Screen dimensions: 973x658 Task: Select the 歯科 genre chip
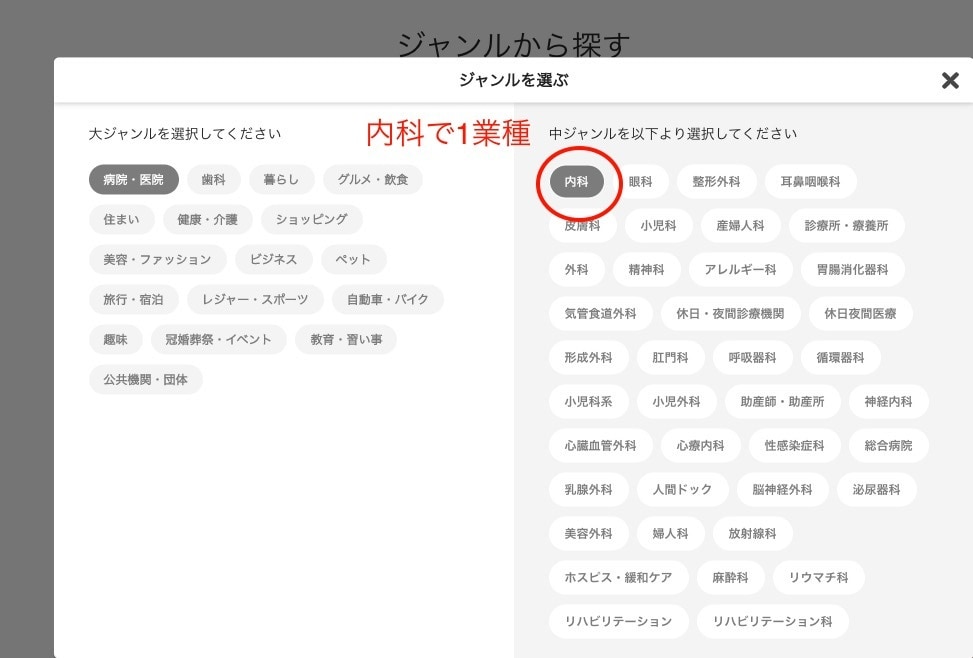pyautogui.click(x=213, y=179)
